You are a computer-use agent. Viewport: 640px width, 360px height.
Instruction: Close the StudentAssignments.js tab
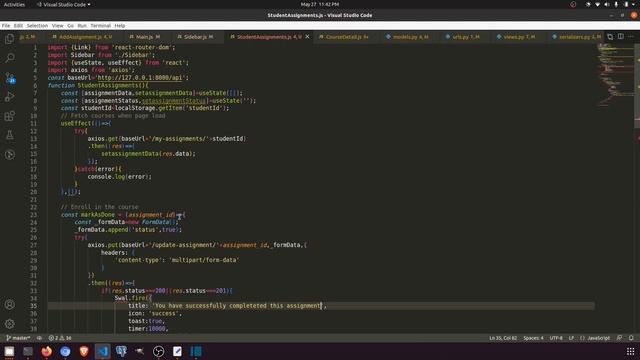point(307,37)
